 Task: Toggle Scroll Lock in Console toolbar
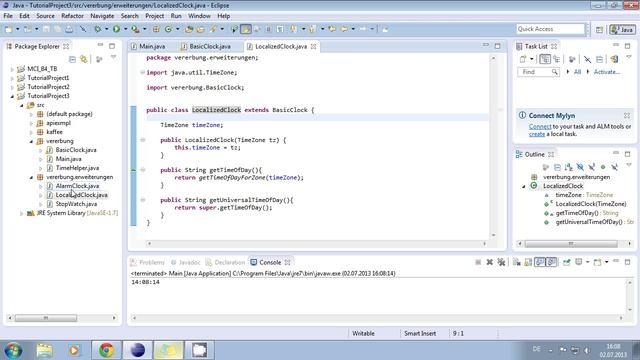(528, 262)
